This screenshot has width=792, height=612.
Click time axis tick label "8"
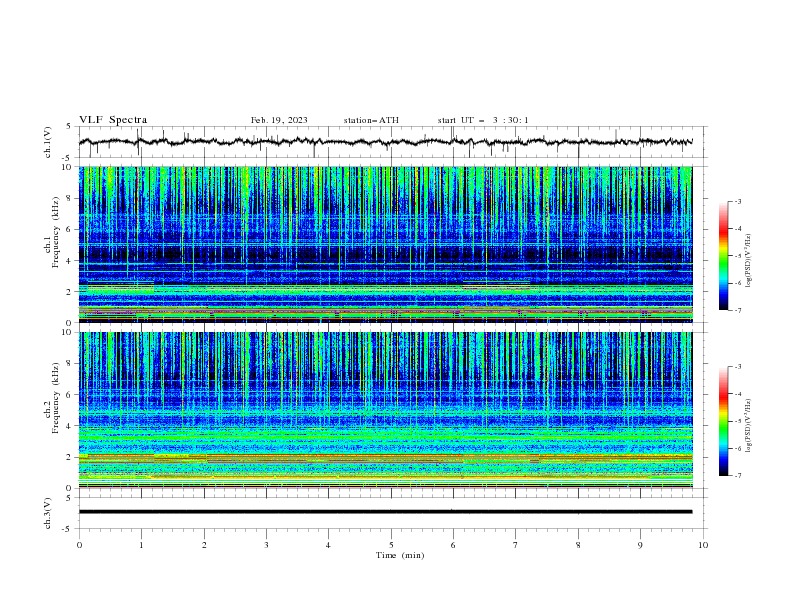[578, 545]
